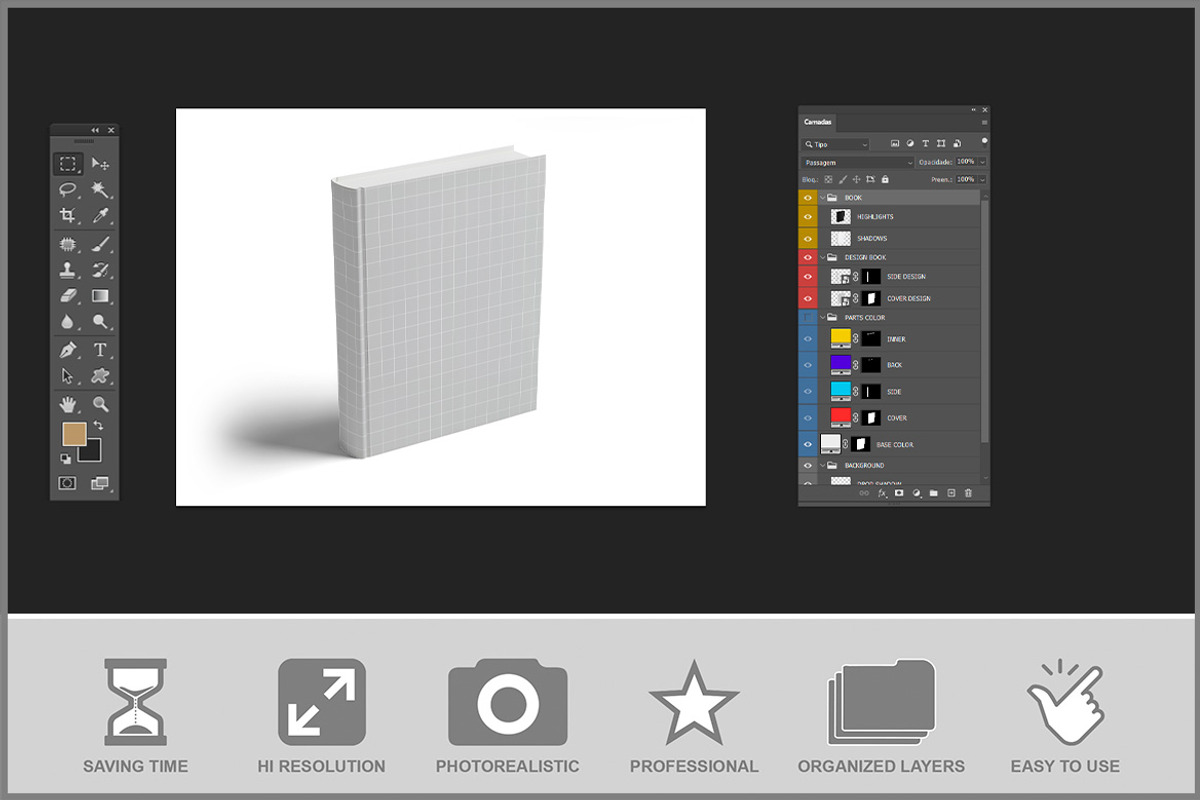Hide the SIDE DESIGN layer
The image size is (1200, 800).
(x=808, y=276)
